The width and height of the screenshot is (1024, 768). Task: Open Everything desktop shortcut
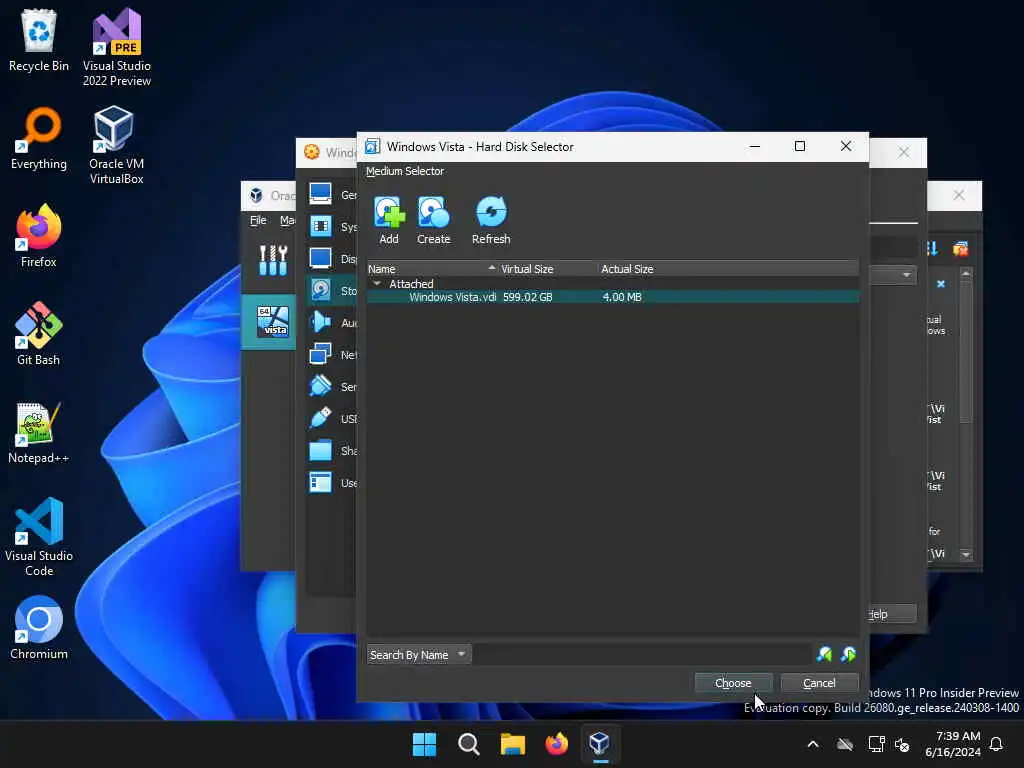pyautogui.click(x=39, y=138)
